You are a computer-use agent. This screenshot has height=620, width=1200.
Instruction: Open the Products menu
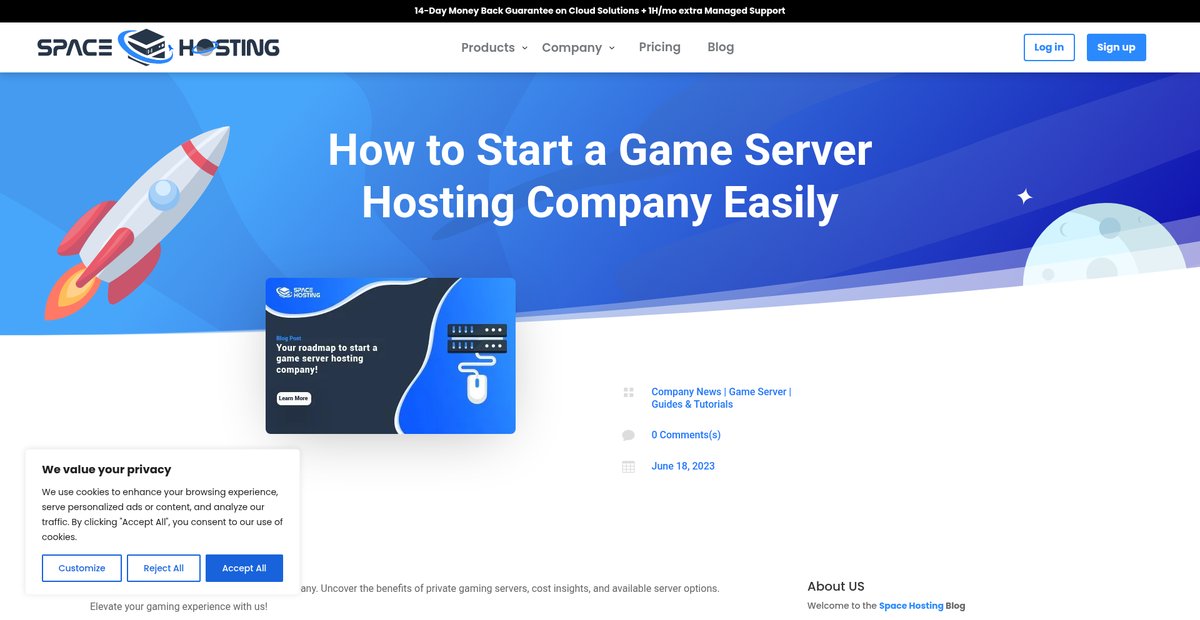tap(488, 47)
